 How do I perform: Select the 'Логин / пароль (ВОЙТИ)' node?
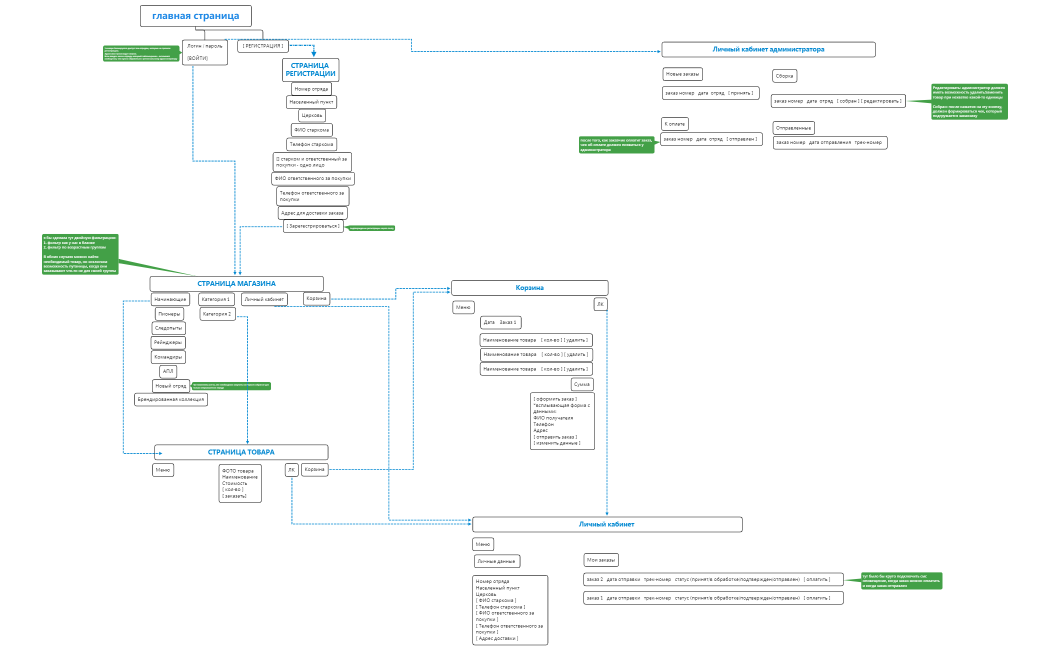pos(205,52)
